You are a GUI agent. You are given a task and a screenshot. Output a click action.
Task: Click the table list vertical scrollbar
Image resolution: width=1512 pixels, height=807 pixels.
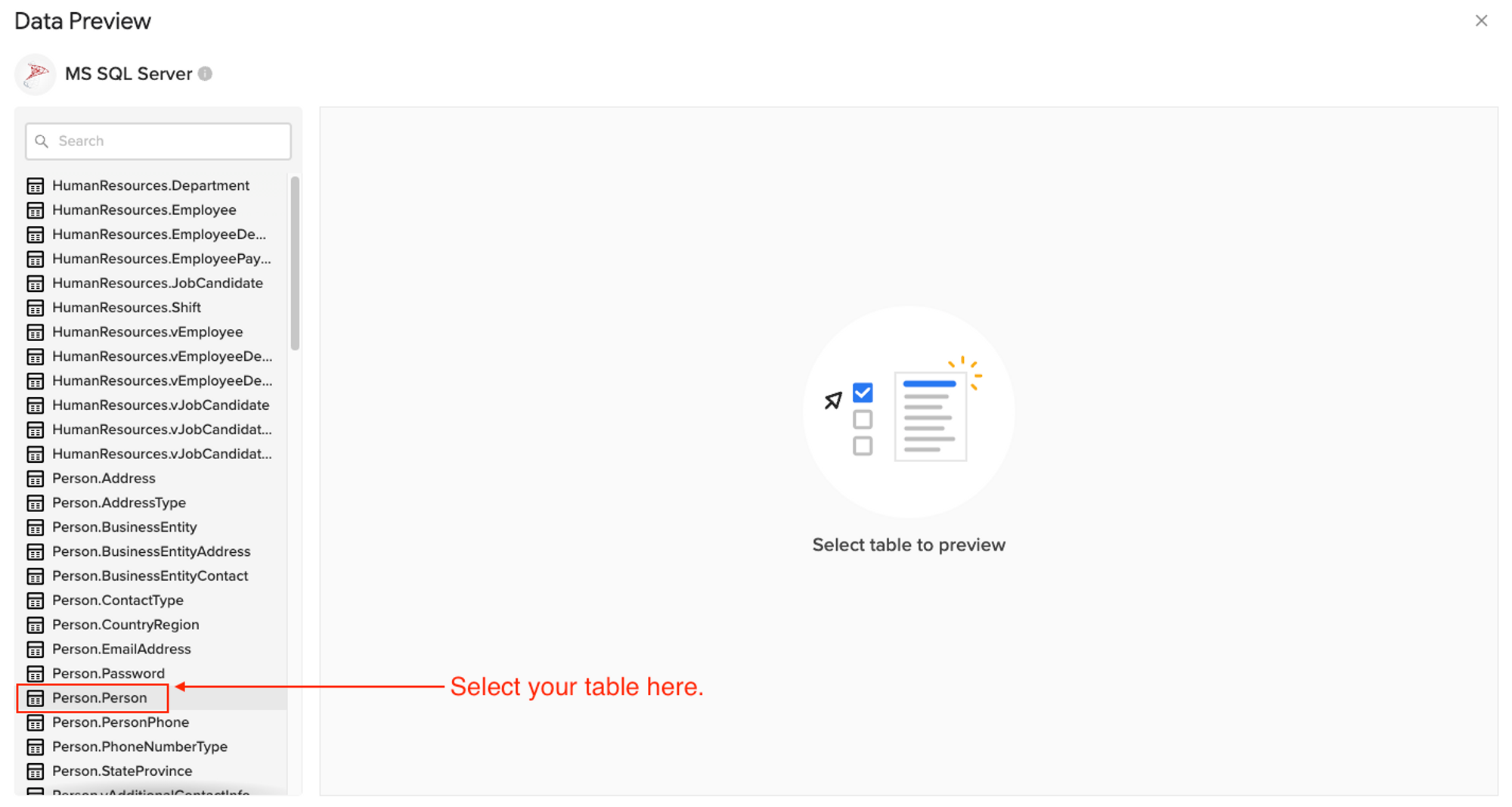(295, 263)
